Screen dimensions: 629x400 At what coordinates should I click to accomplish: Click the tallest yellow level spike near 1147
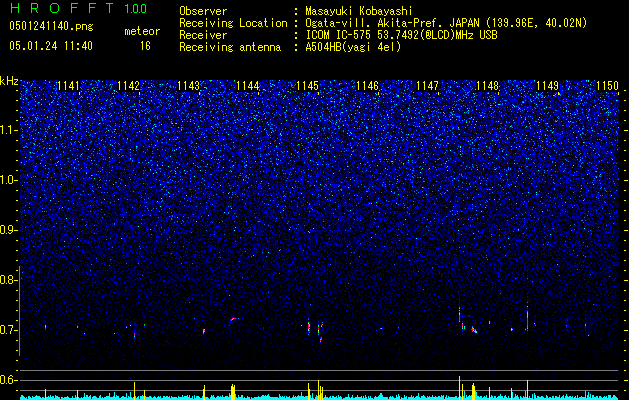[459, 387]
